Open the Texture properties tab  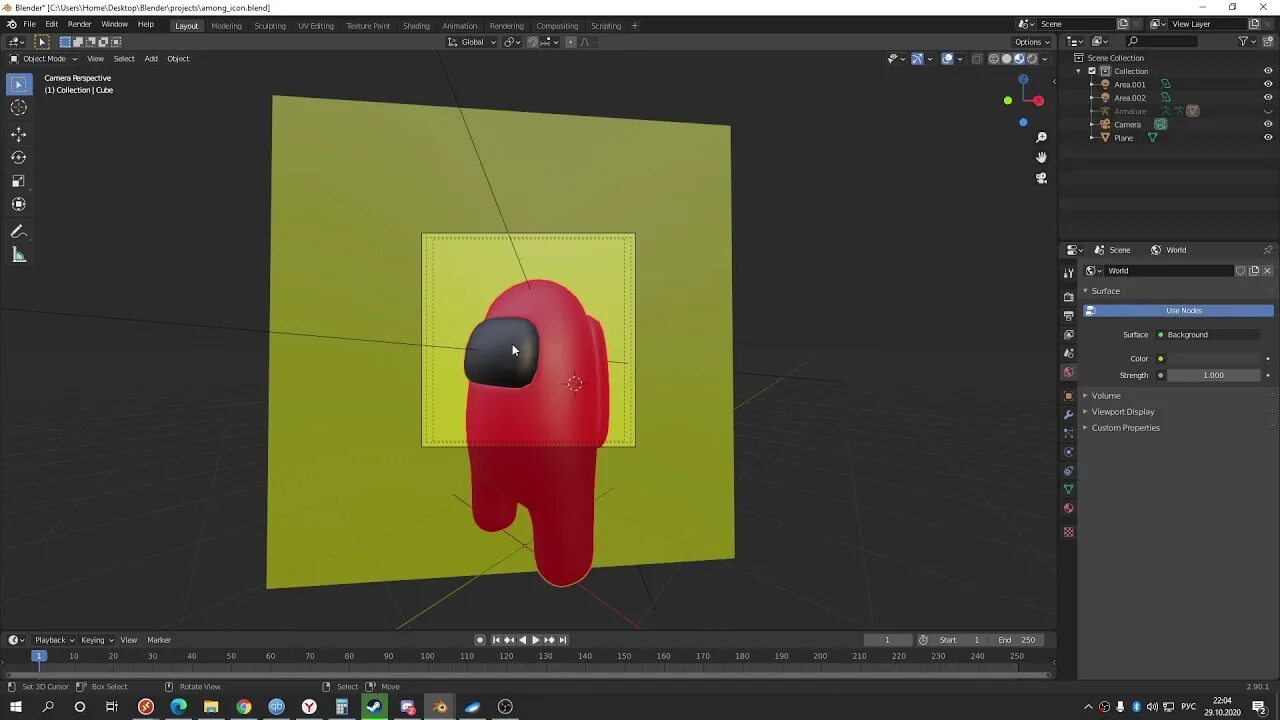click(1068, 532)
